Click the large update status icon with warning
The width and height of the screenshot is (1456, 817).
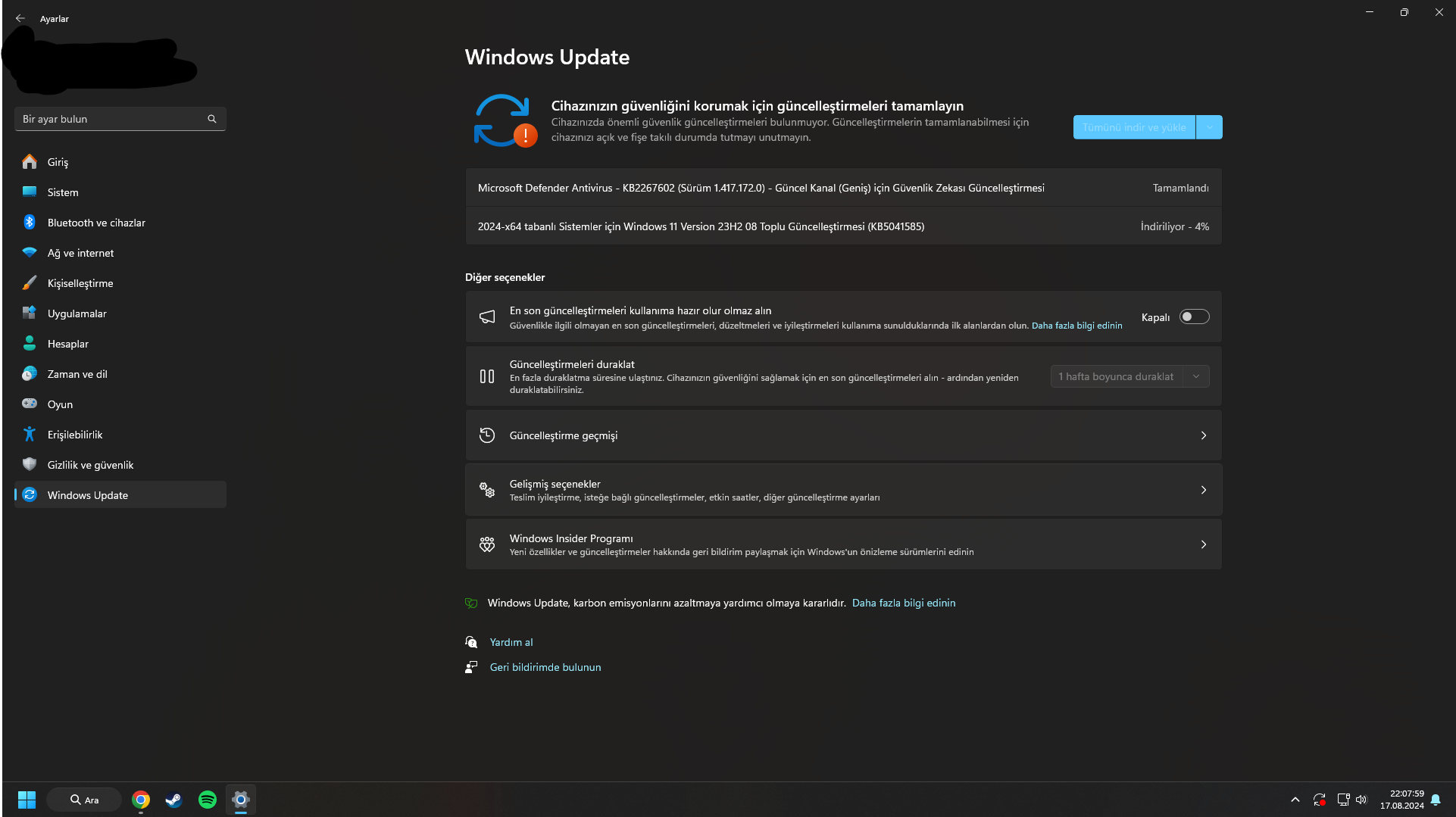click(x=505, y=121)
